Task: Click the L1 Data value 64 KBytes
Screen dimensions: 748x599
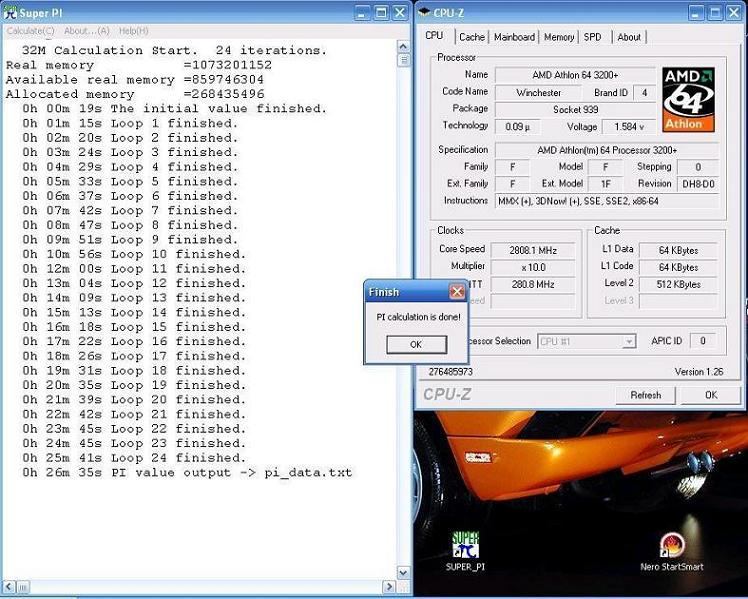Action: pos(678,250)
